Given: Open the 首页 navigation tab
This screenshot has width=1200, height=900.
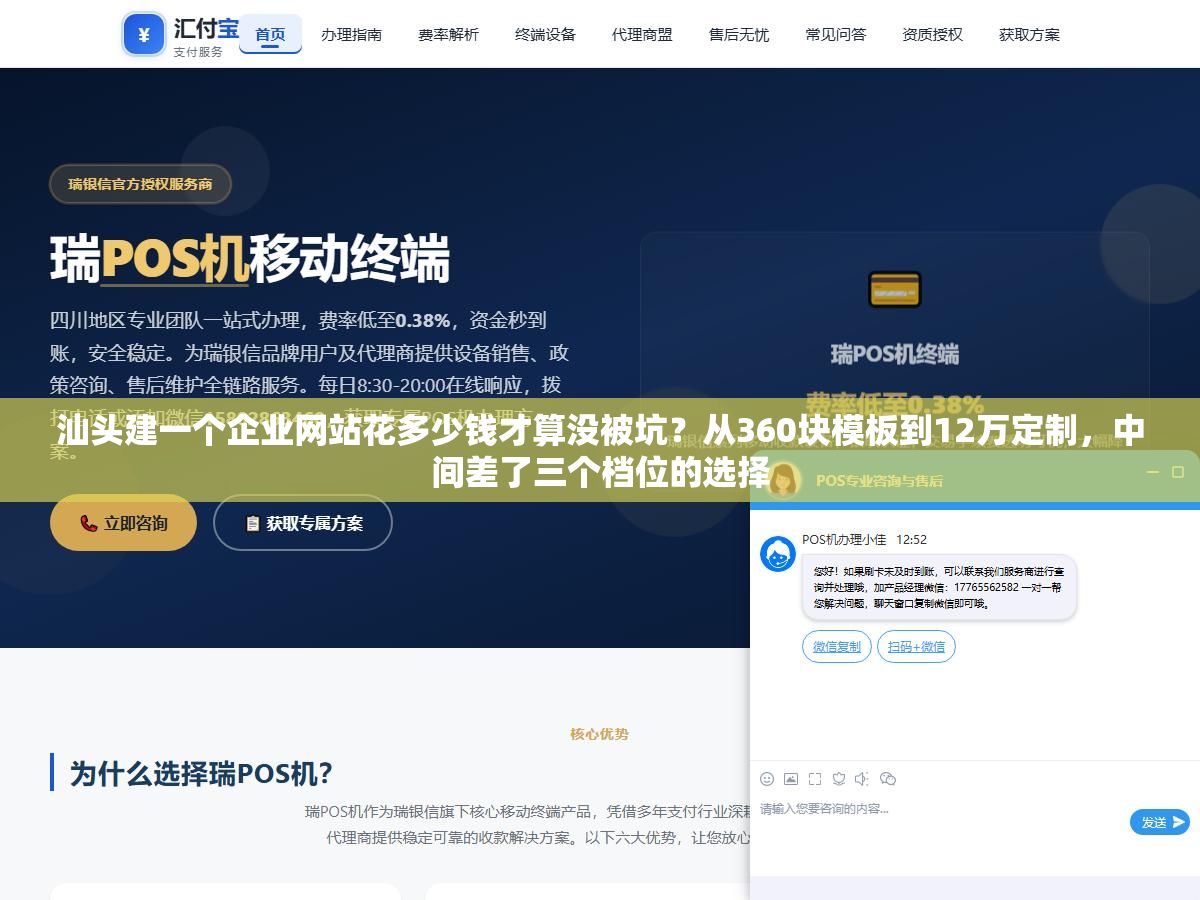Looking at the screenshot, I should point(270,34).
